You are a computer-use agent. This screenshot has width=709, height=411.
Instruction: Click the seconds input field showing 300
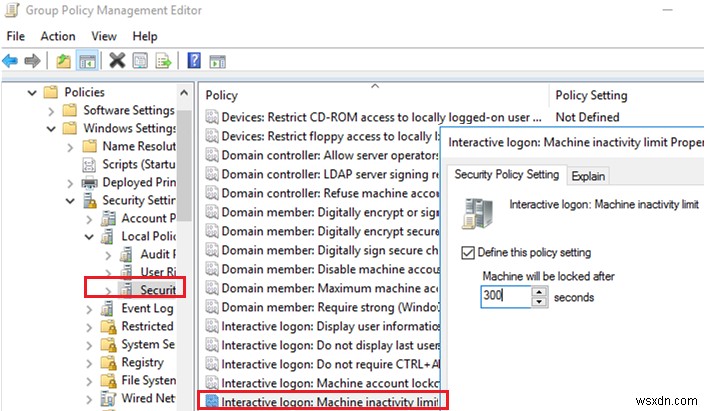click(x=506, y=297)
